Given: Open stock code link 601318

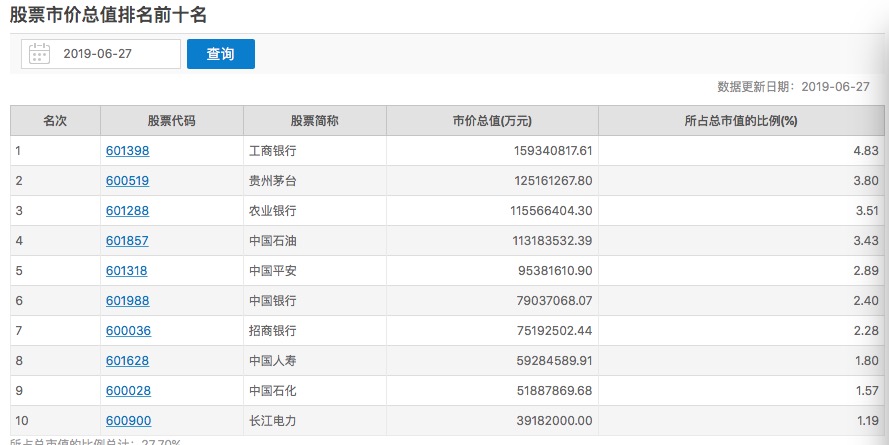Looking at the screenshot, I should 127,271.
